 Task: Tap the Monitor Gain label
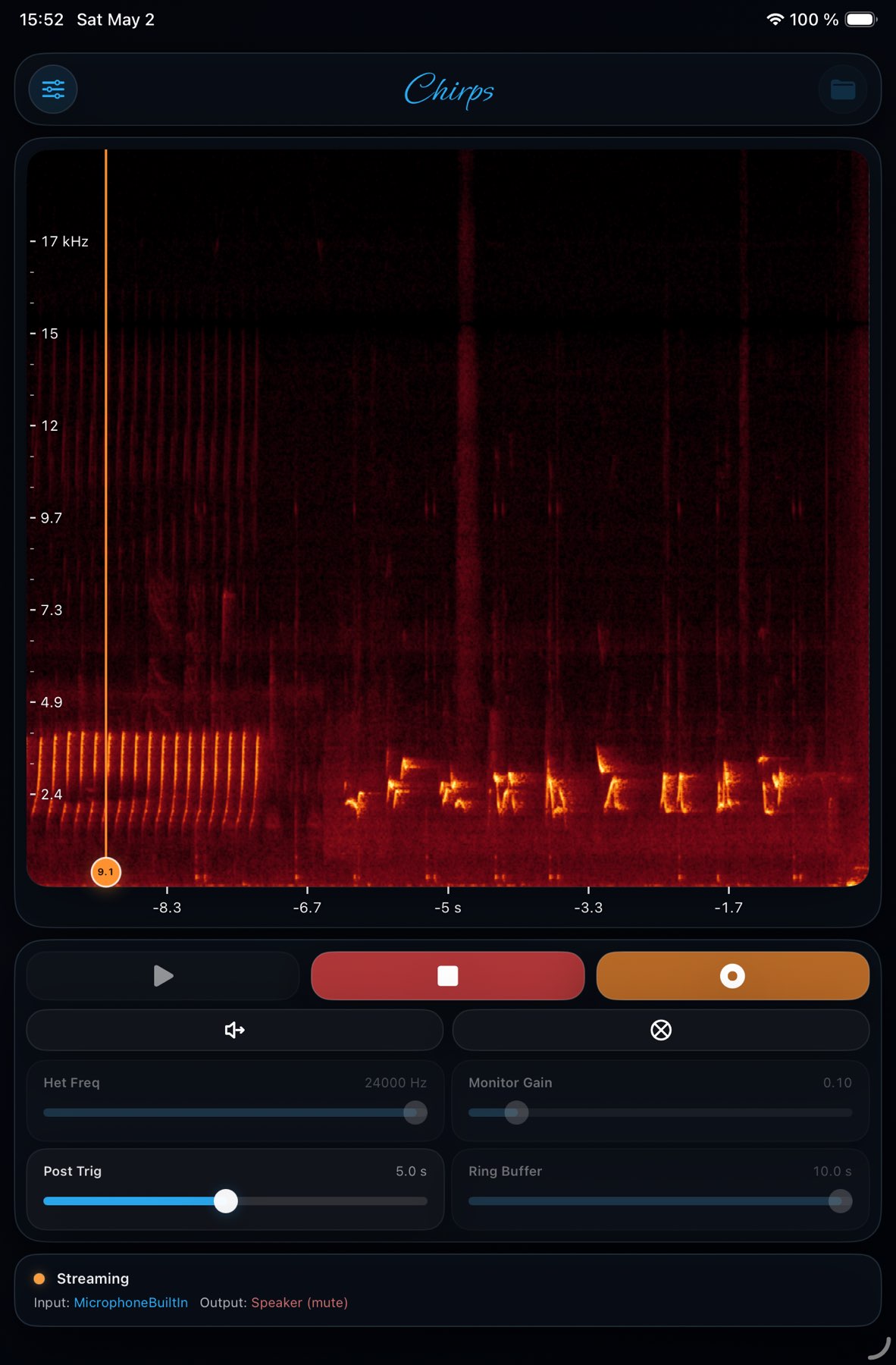pos(510,1083)
